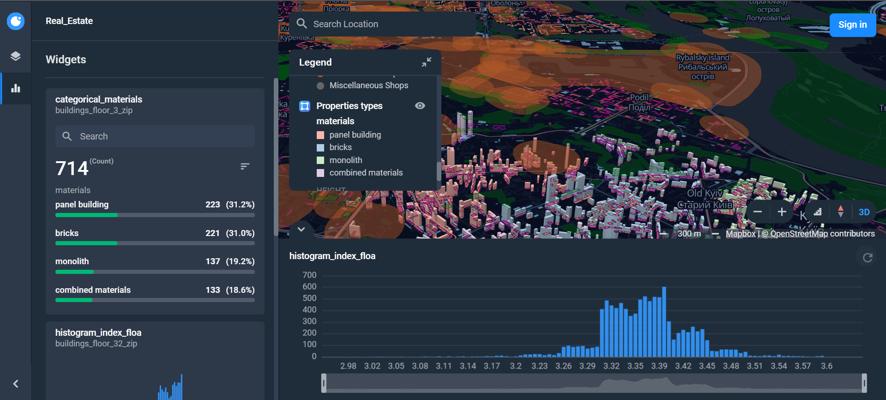Zoom out the map with minus
The image size is (886, 400).
[x=758, y=212]
